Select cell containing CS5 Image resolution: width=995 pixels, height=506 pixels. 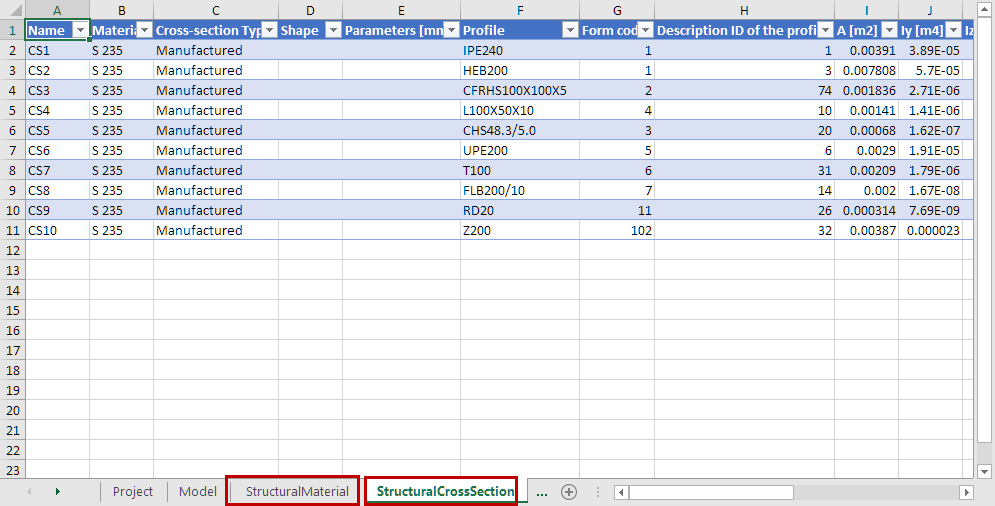57,130
